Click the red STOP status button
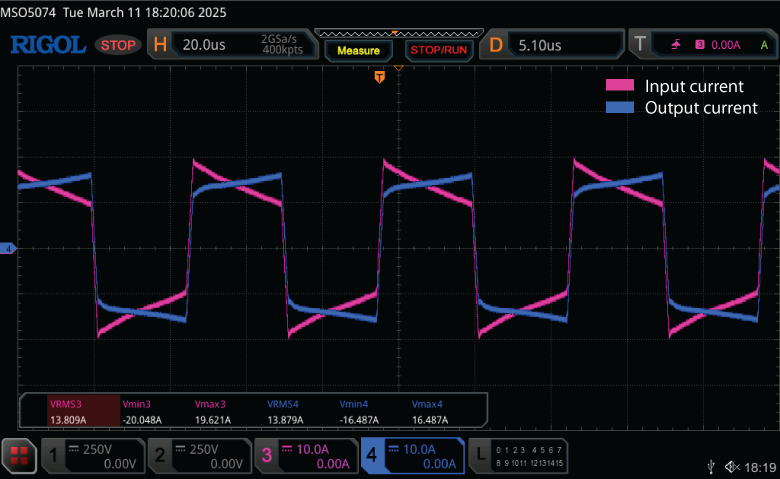This screenshot has height=479, width=780. point(119,45)
